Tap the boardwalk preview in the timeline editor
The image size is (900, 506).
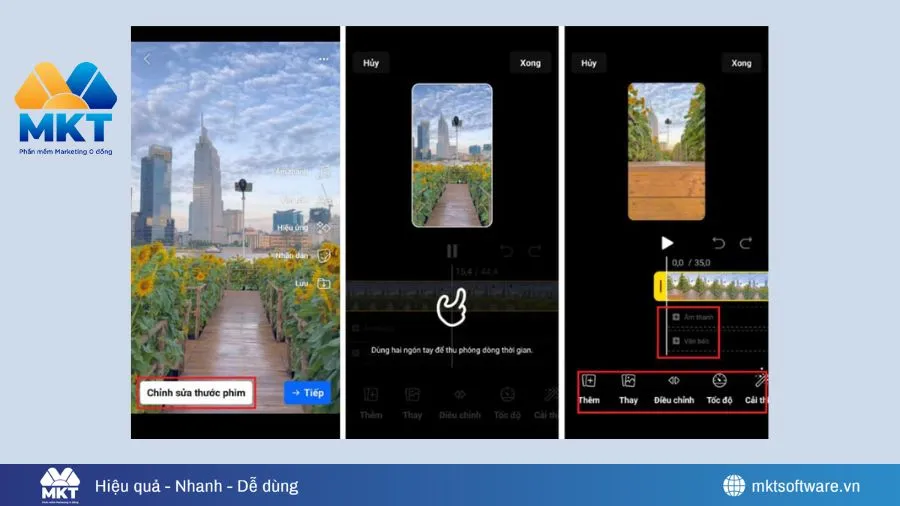[666, 151]
